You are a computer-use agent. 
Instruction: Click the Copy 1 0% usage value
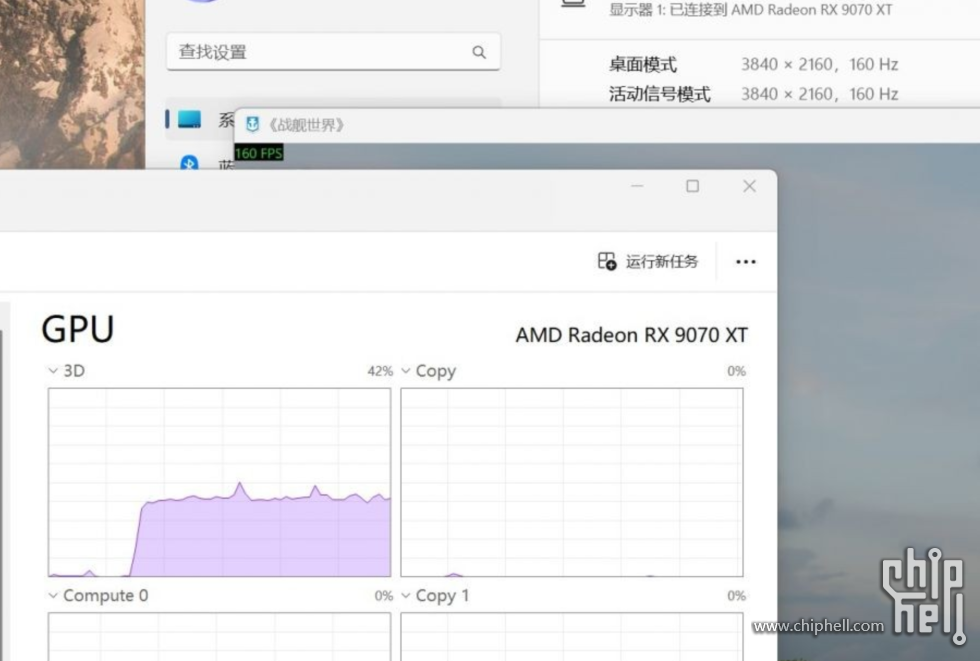click(x=736, y=596)
